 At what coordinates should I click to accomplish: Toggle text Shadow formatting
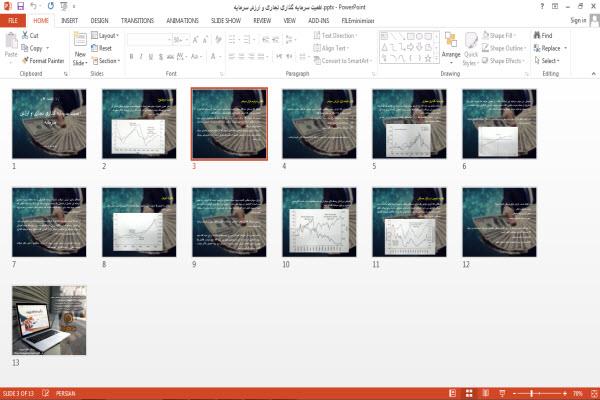point(161,57)
